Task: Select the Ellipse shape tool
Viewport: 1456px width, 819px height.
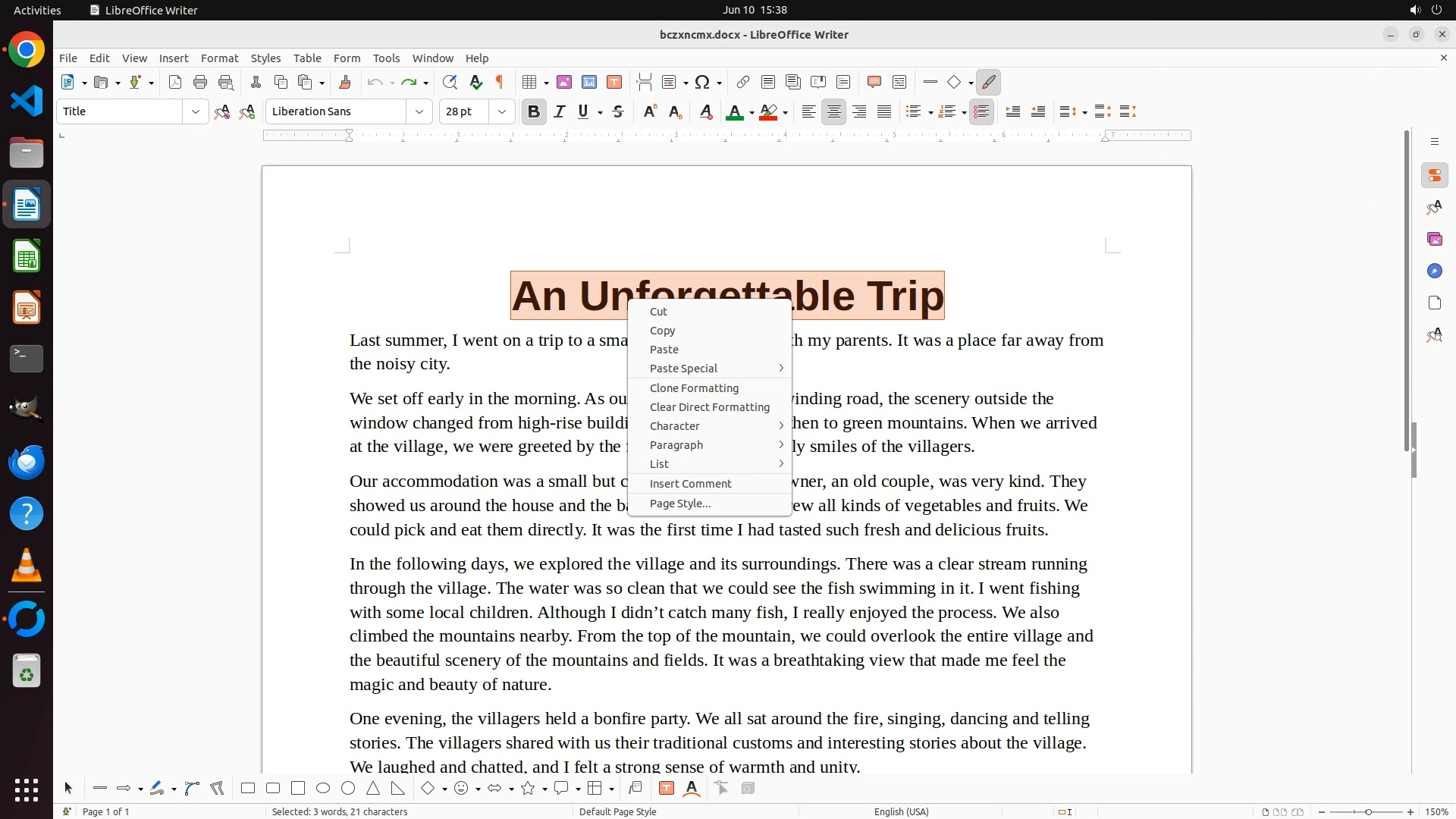Action: tap(323, 789)
